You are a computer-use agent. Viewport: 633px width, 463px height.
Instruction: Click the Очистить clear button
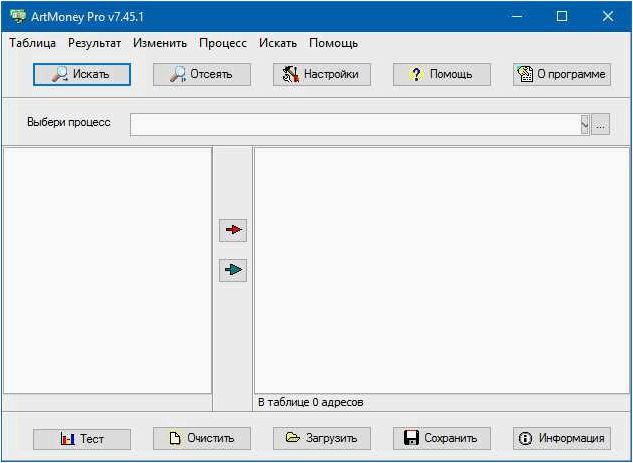(x=201, y=438)
